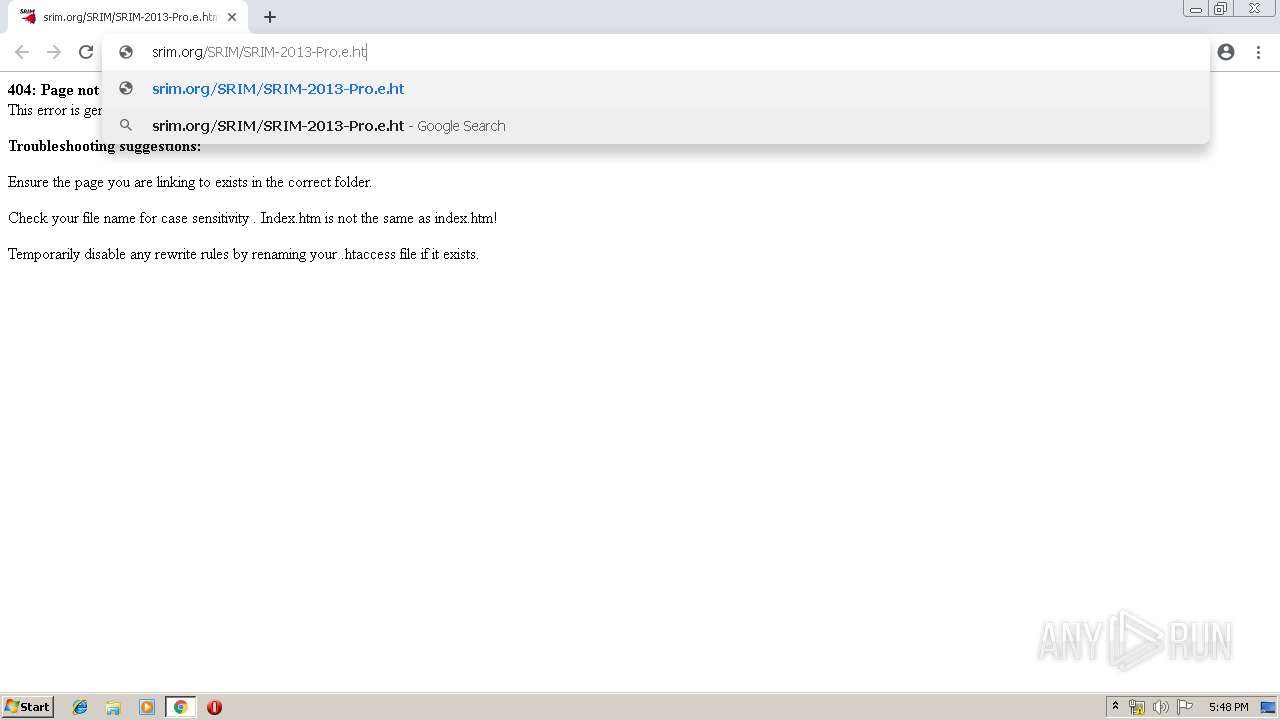Screen dimensions: 1280x720
Task: Click the 'Troubleshooting suggestions:' heading
Action: click(104, 146)
